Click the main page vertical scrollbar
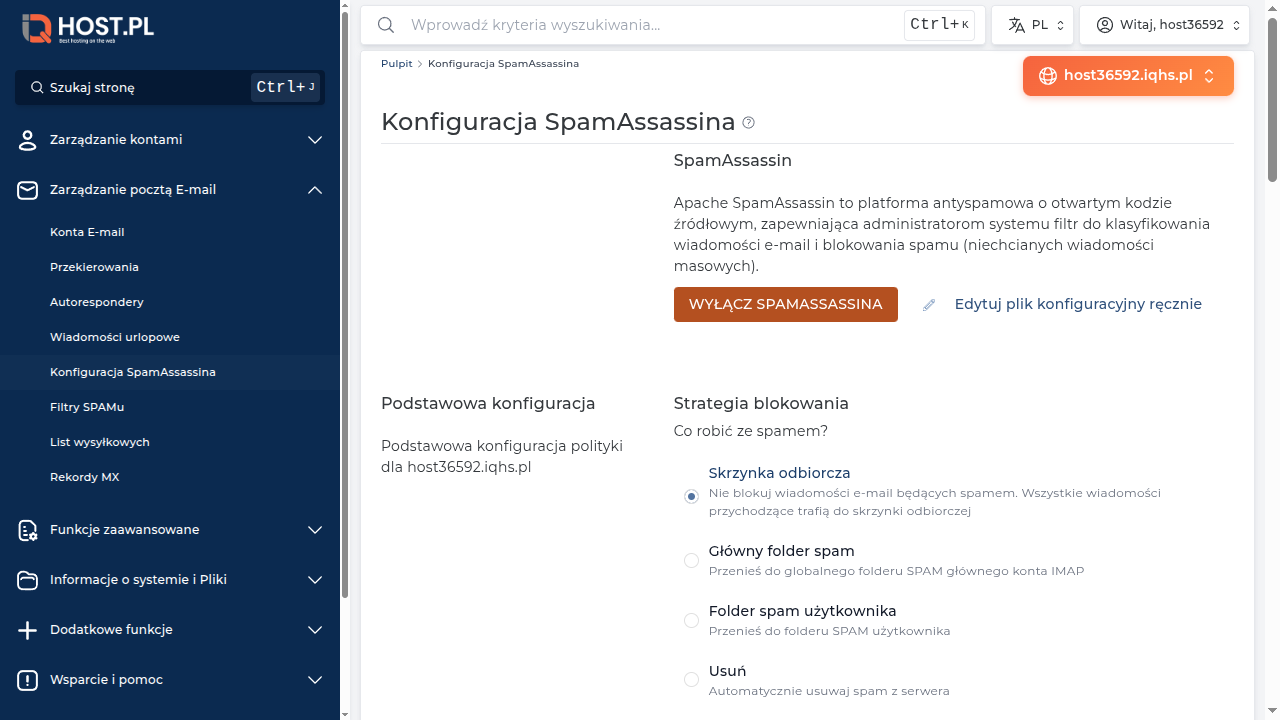1280x720 pixels. 1273,100
